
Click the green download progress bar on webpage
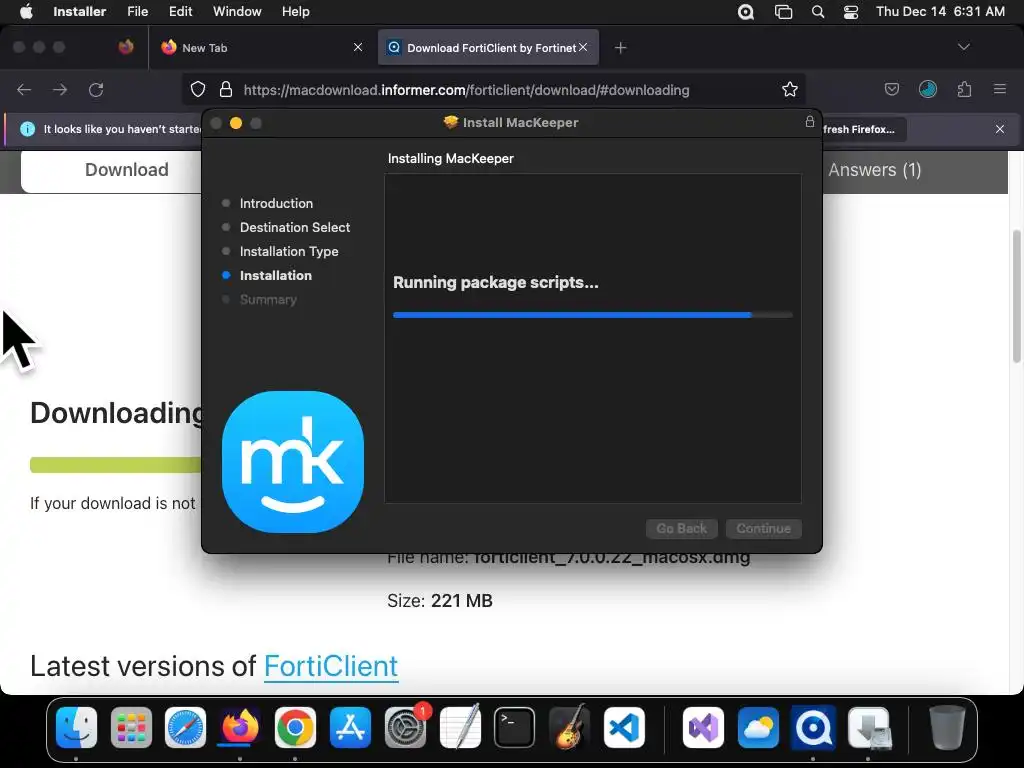coord(116,465)
